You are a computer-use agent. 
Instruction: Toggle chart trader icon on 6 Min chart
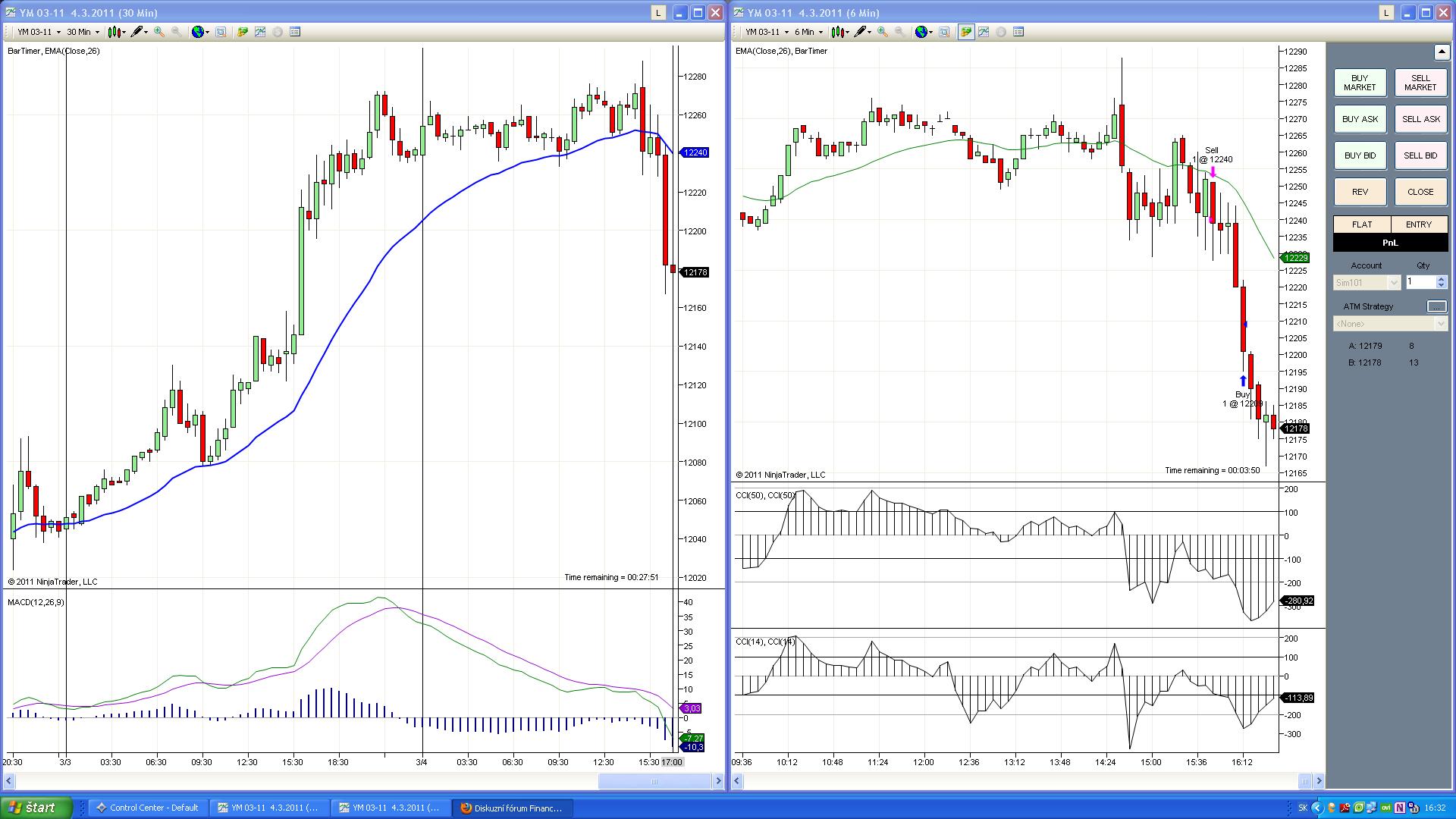click(965, 32)
